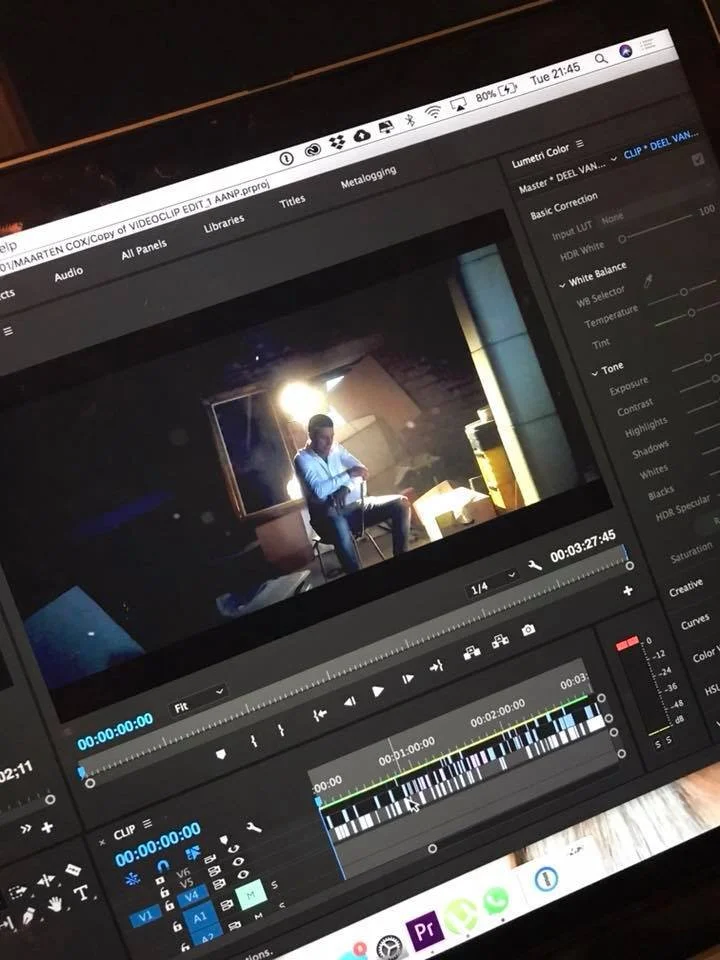Step forward one frame
The image size is (720, 960).
pyautogui.click(x=408, y=678)
